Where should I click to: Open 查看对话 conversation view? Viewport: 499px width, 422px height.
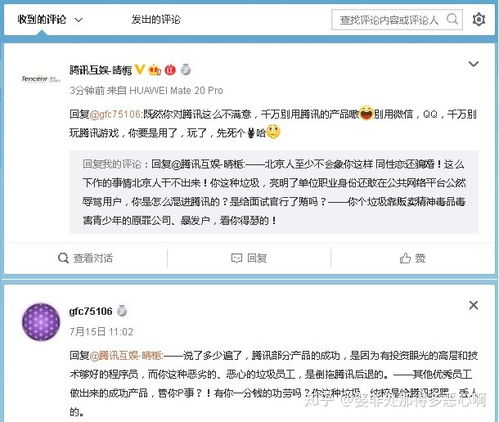coord(85,258)
